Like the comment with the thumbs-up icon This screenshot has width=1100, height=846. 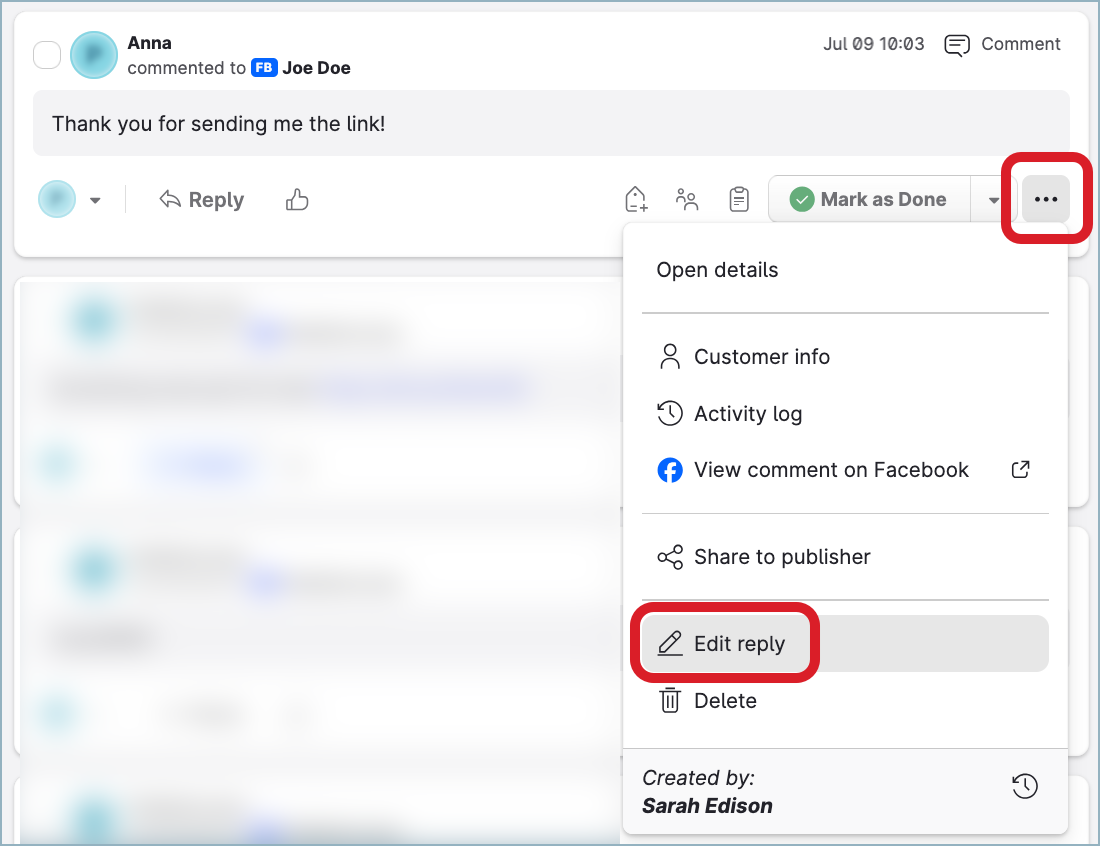[297, 199]
